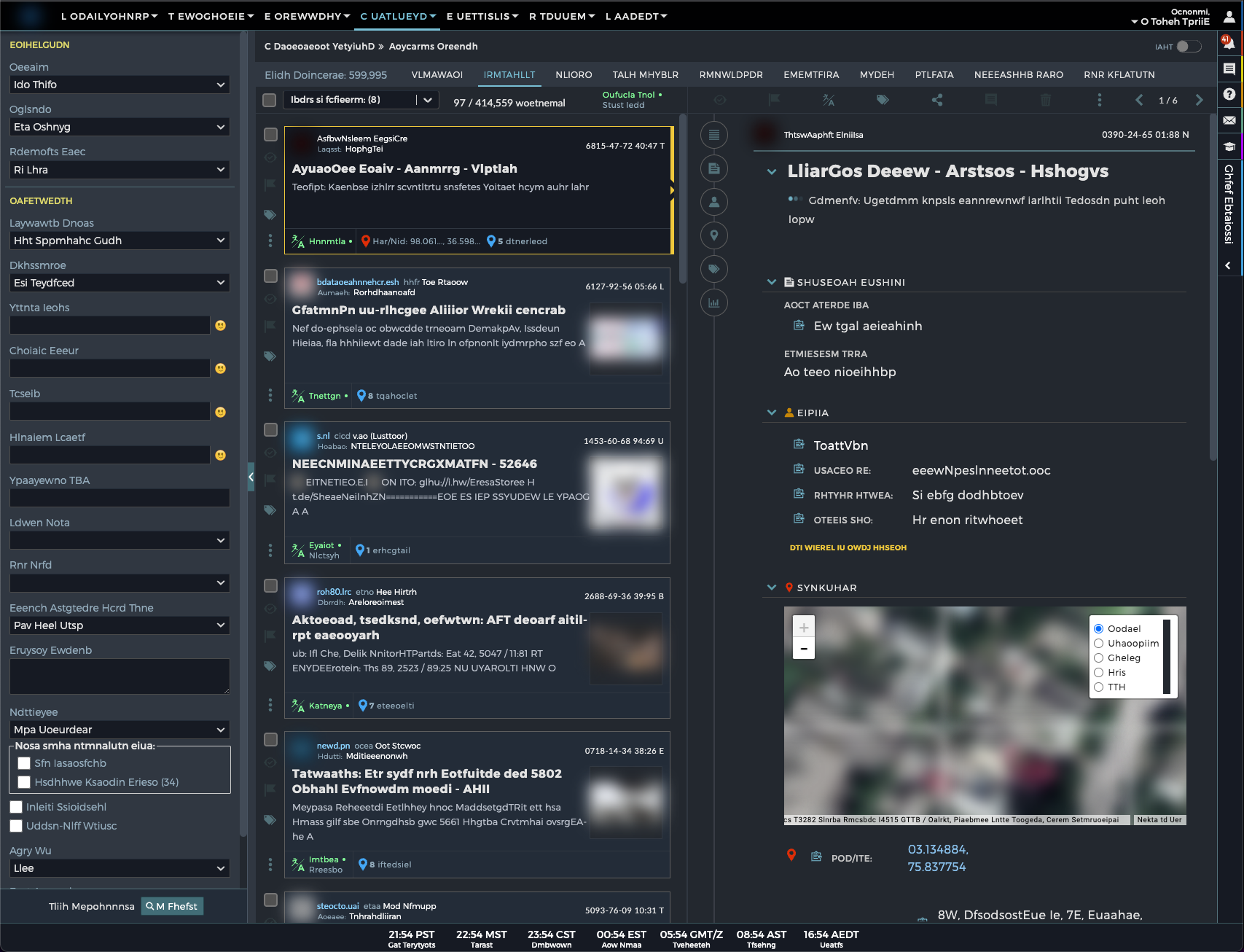This screenshot has height=952, width=1244.
Task: Open notifications bell with badge
Action: [1229, 43]
